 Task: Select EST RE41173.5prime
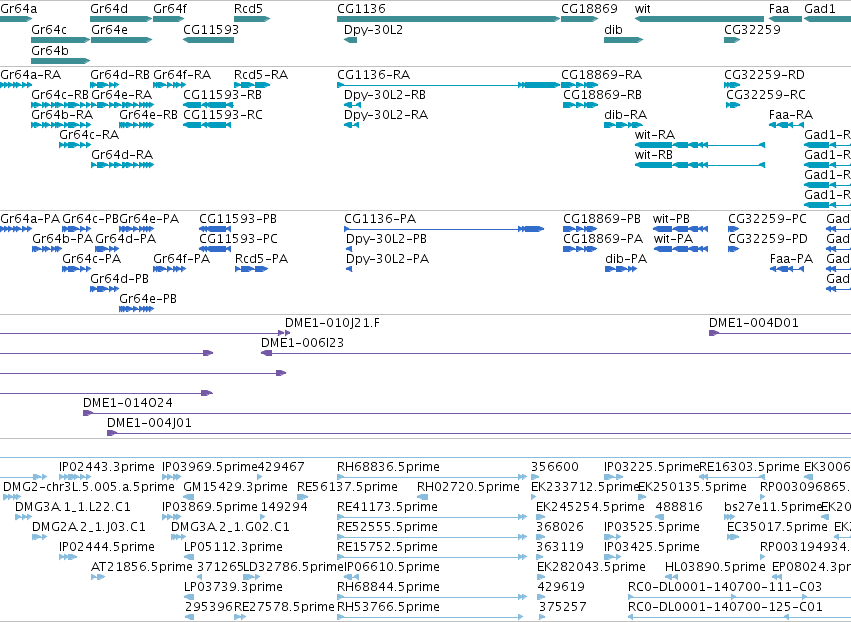click(x=388, y=506)
